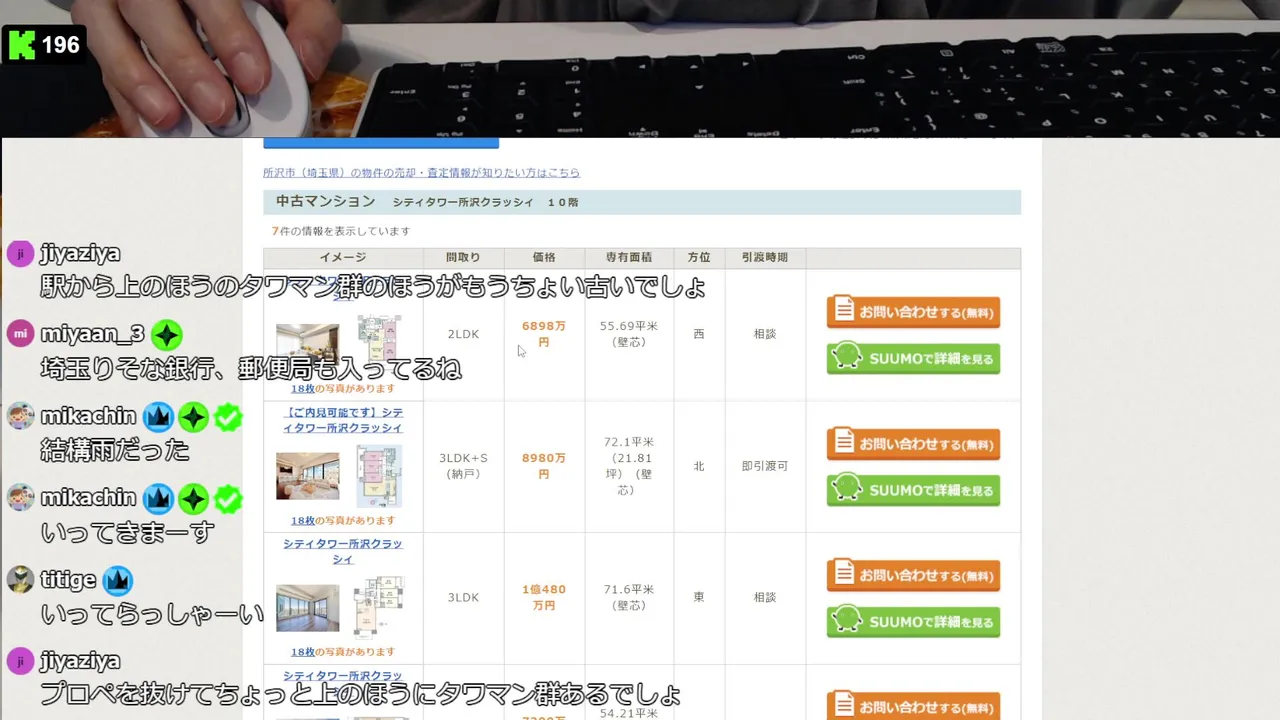Viewport: 1280px width, 720px height.
Task: Click the titige username in chat
Action: [x=68, y=580]
